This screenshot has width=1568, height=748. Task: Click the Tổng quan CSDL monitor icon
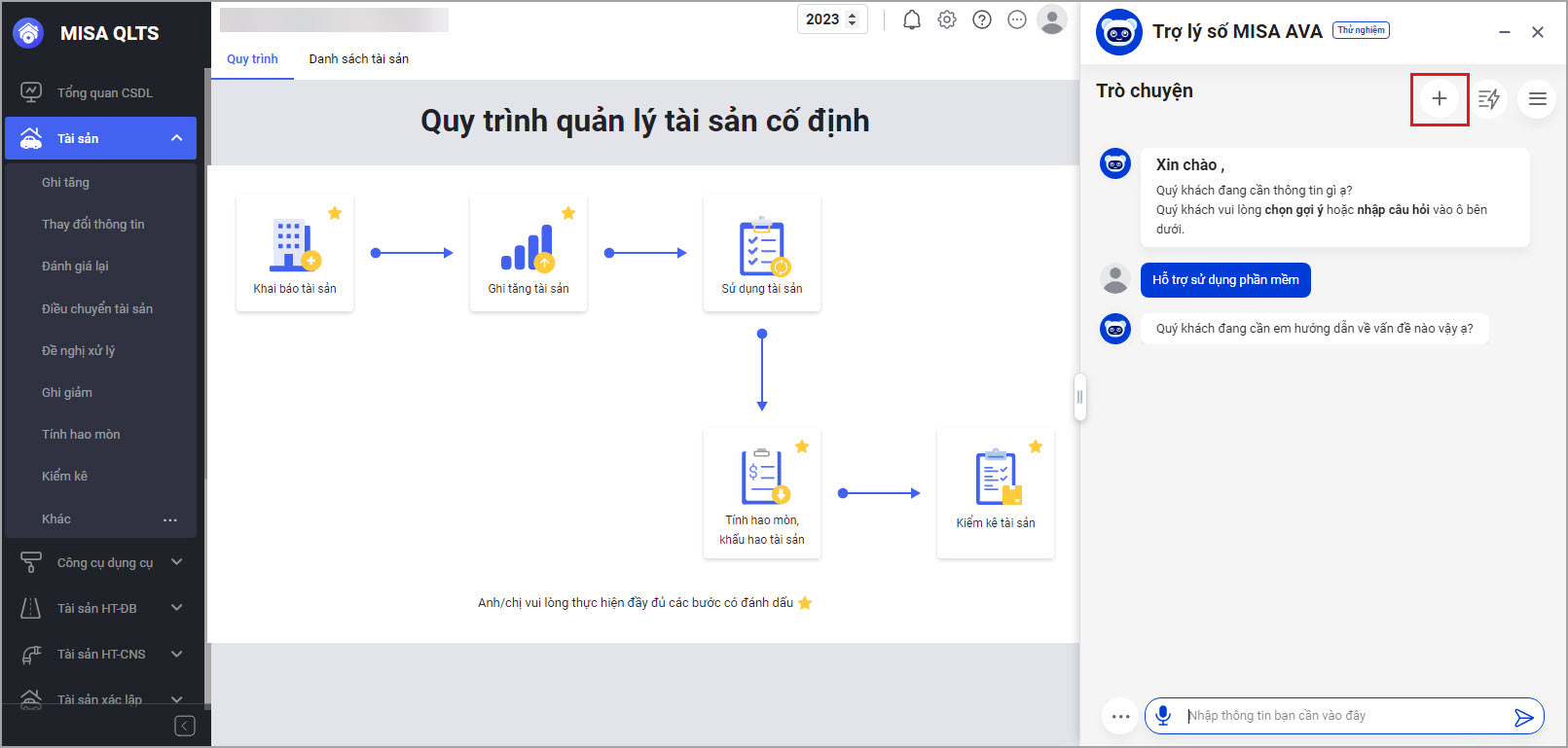31,92
